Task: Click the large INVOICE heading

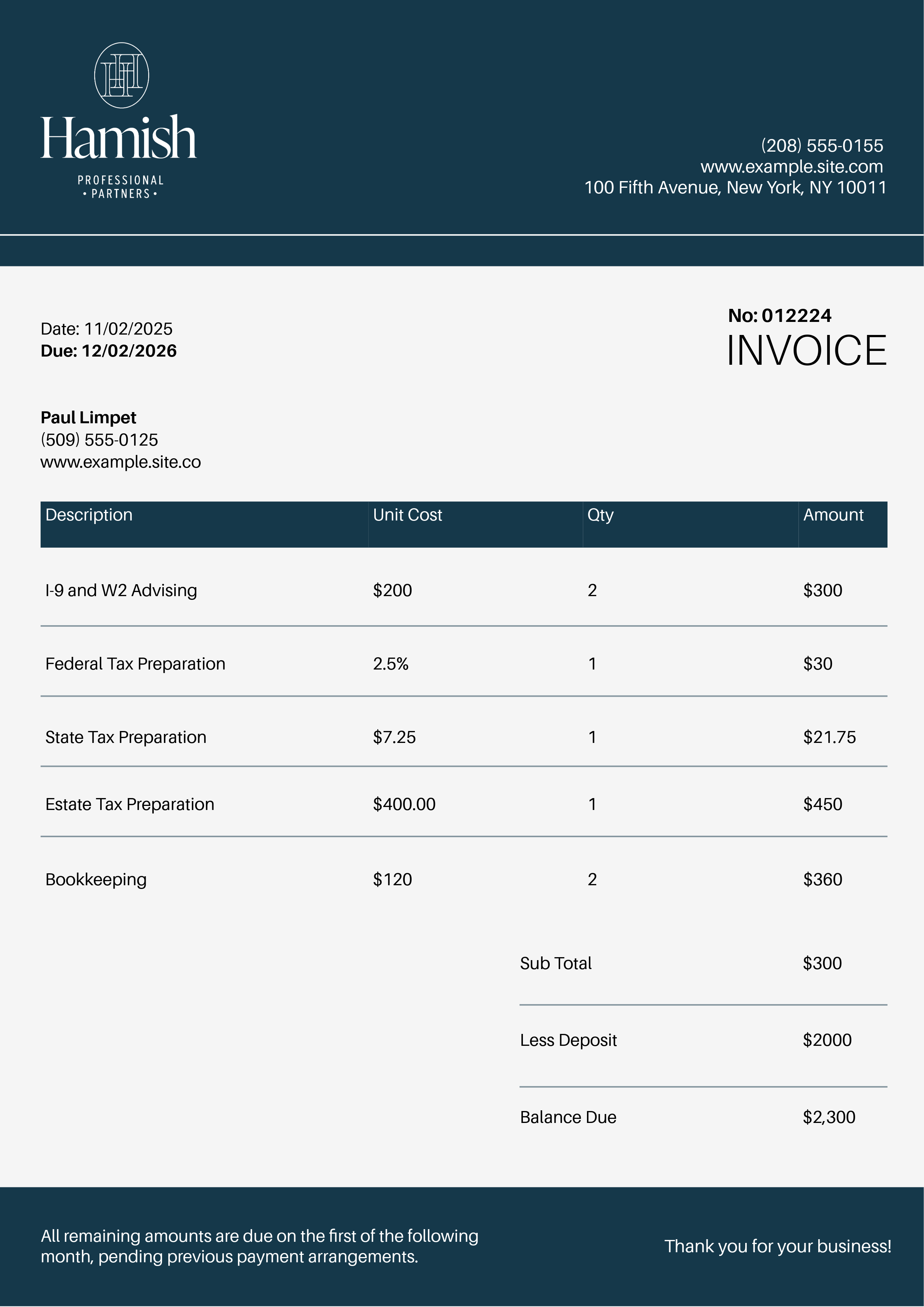Action: click(806, 351)
